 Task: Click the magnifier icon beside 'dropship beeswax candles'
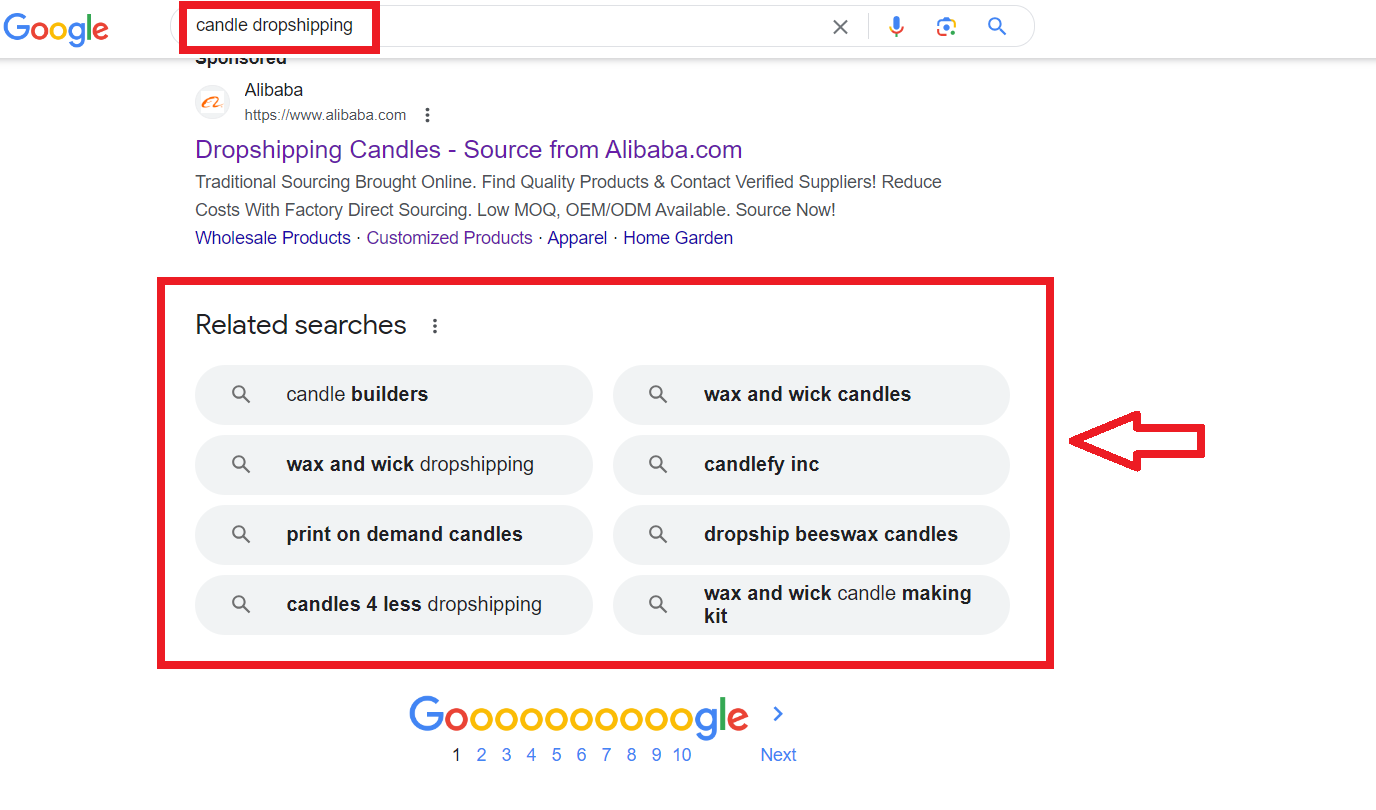pyautogui.click(x=657, y=534)
